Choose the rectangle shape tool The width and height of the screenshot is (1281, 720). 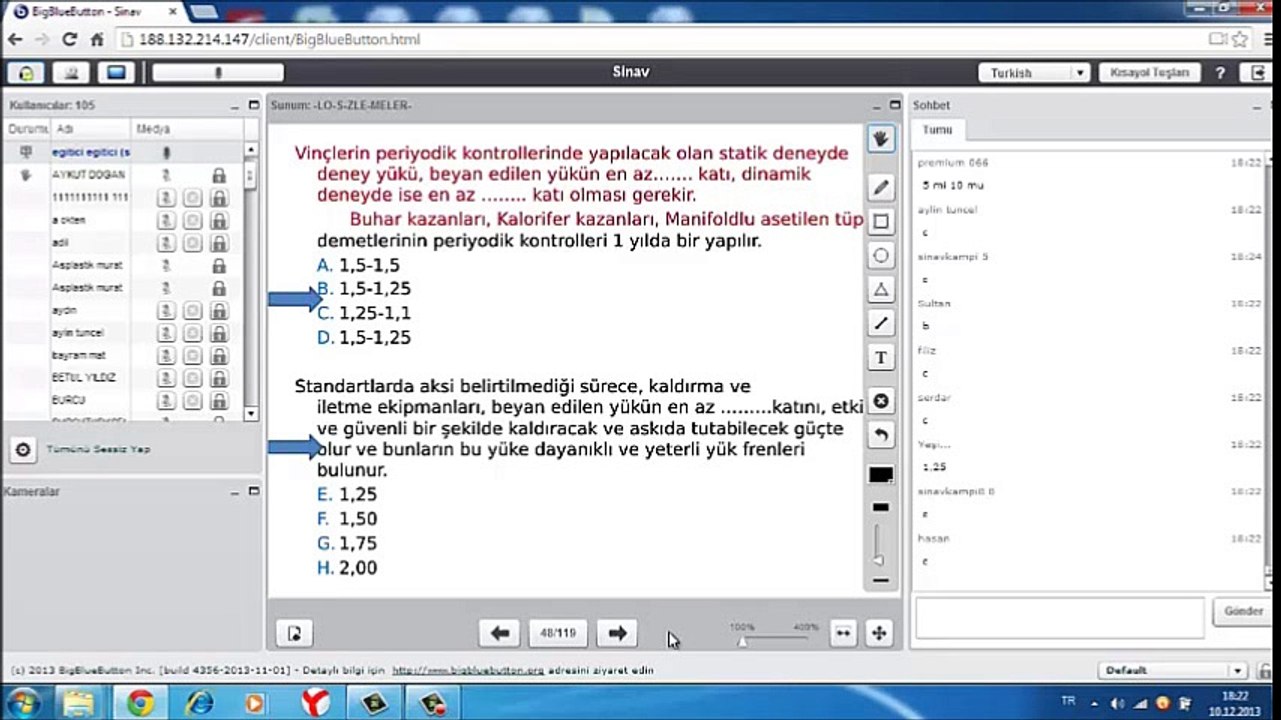[x=881, y=221]
